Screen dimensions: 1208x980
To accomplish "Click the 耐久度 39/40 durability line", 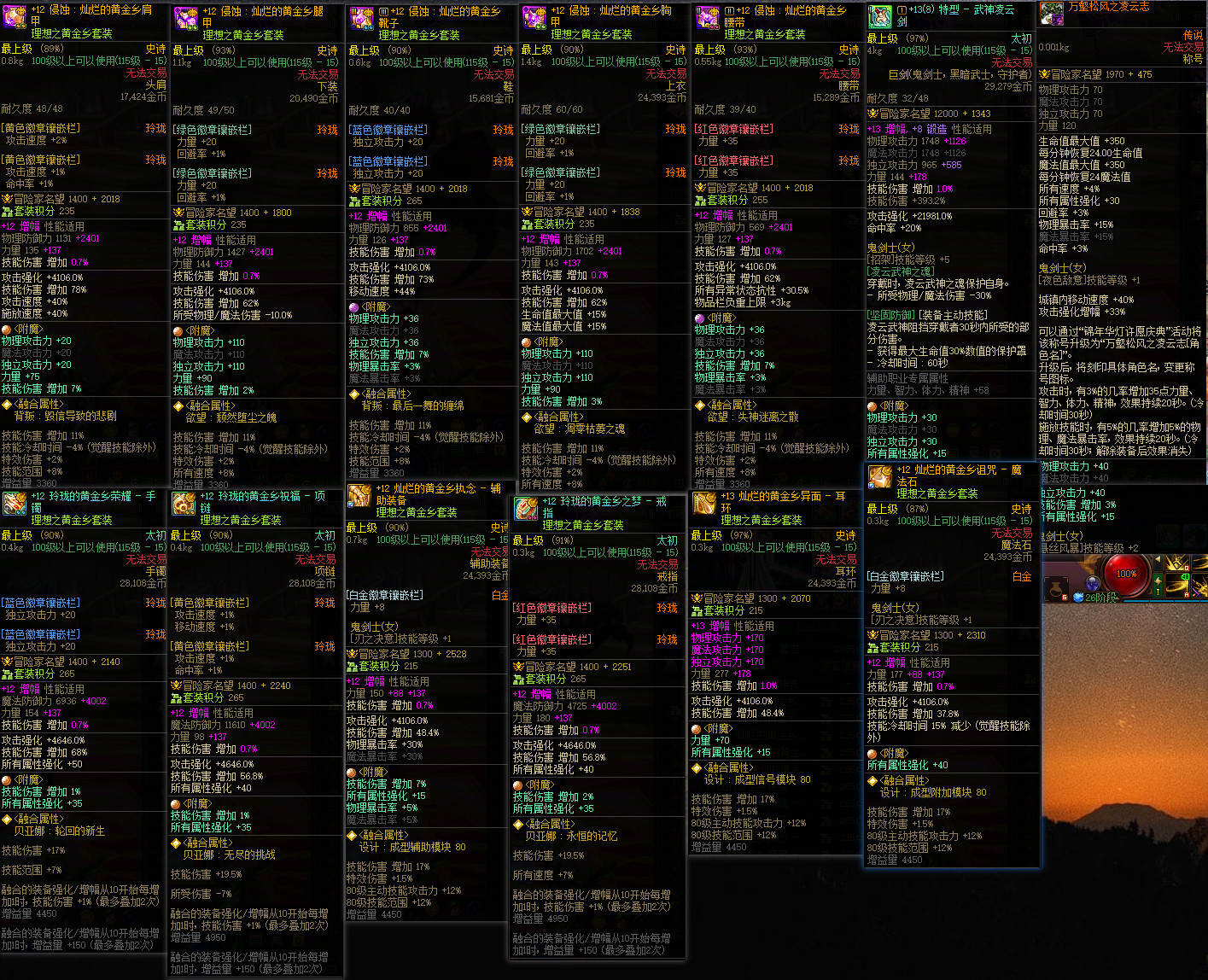I will 726,109.
